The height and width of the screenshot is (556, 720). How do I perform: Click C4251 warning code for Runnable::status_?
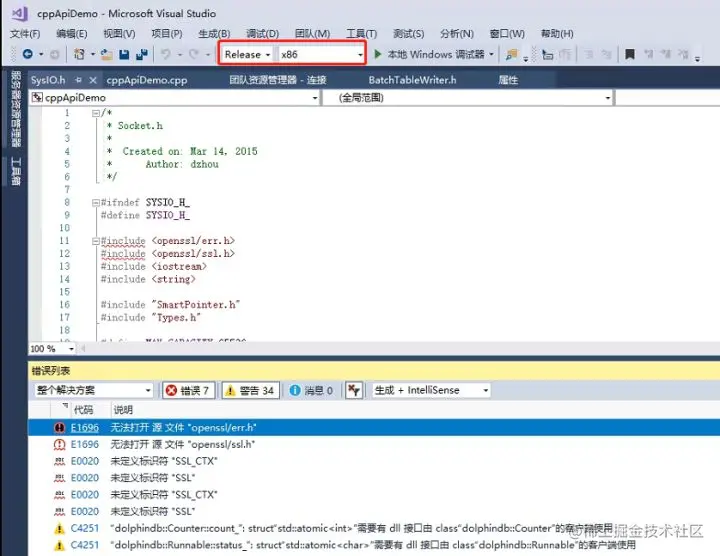pyautogui.click(x=84, y=545)
